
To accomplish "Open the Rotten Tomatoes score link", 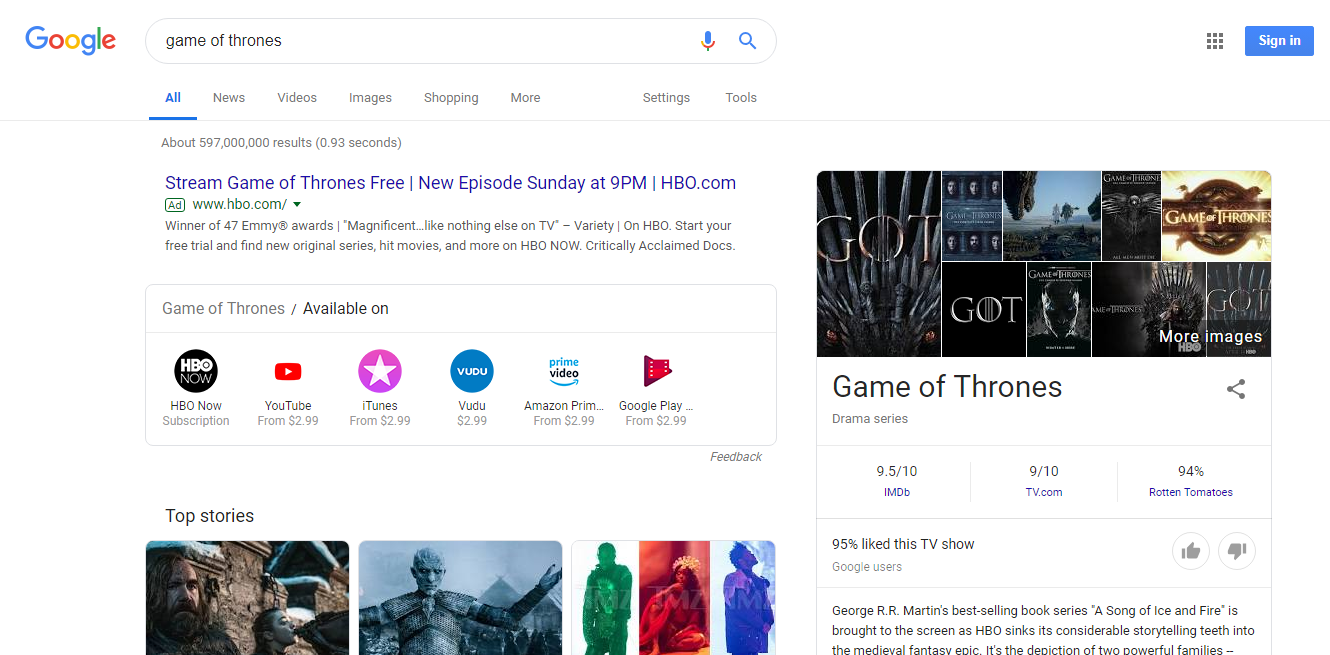I will coord(1191,492).
